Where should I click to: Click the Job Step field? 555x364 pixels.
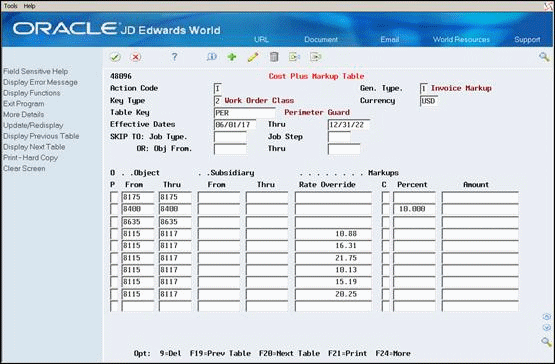pos(339,137)
